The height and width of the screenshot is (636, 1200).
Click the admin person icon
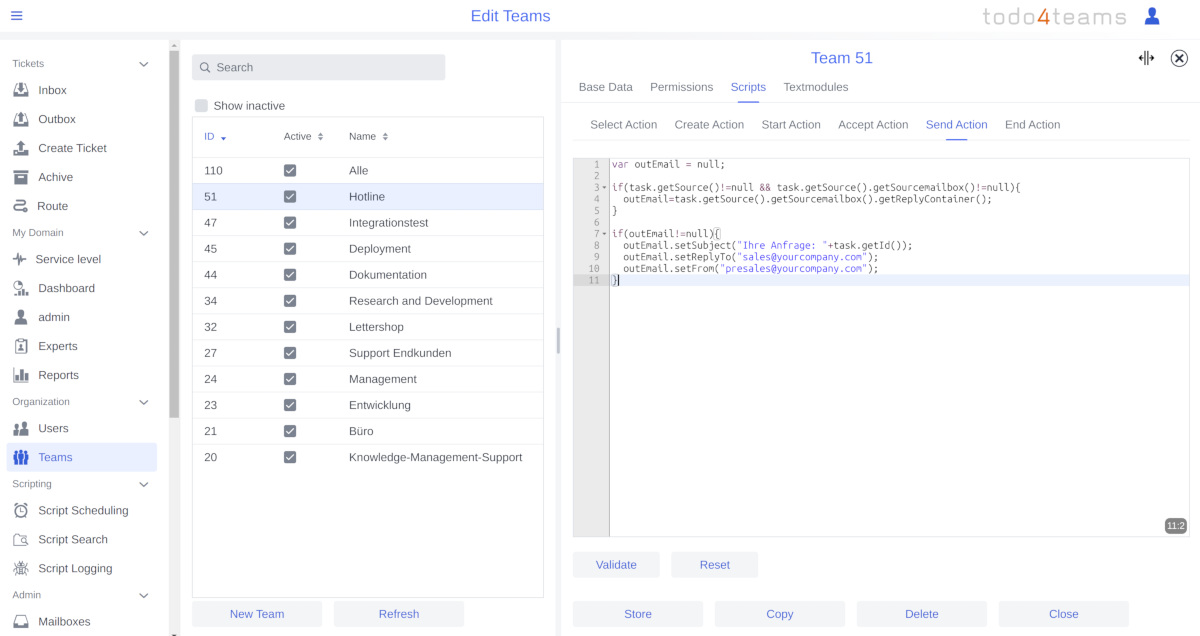[x=21, y=317]
